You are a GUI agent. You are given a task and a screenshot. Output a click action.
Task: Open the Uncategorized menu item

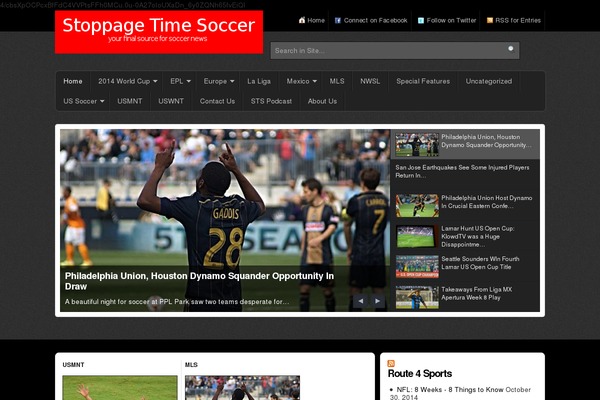(x=489, y=81)
